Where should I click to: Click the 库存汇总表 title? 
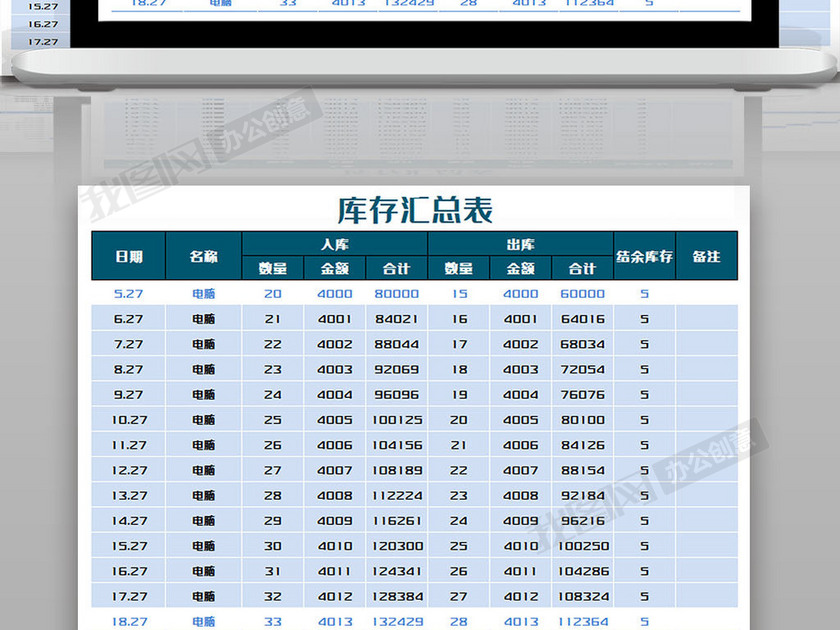[x=415, y=210]
